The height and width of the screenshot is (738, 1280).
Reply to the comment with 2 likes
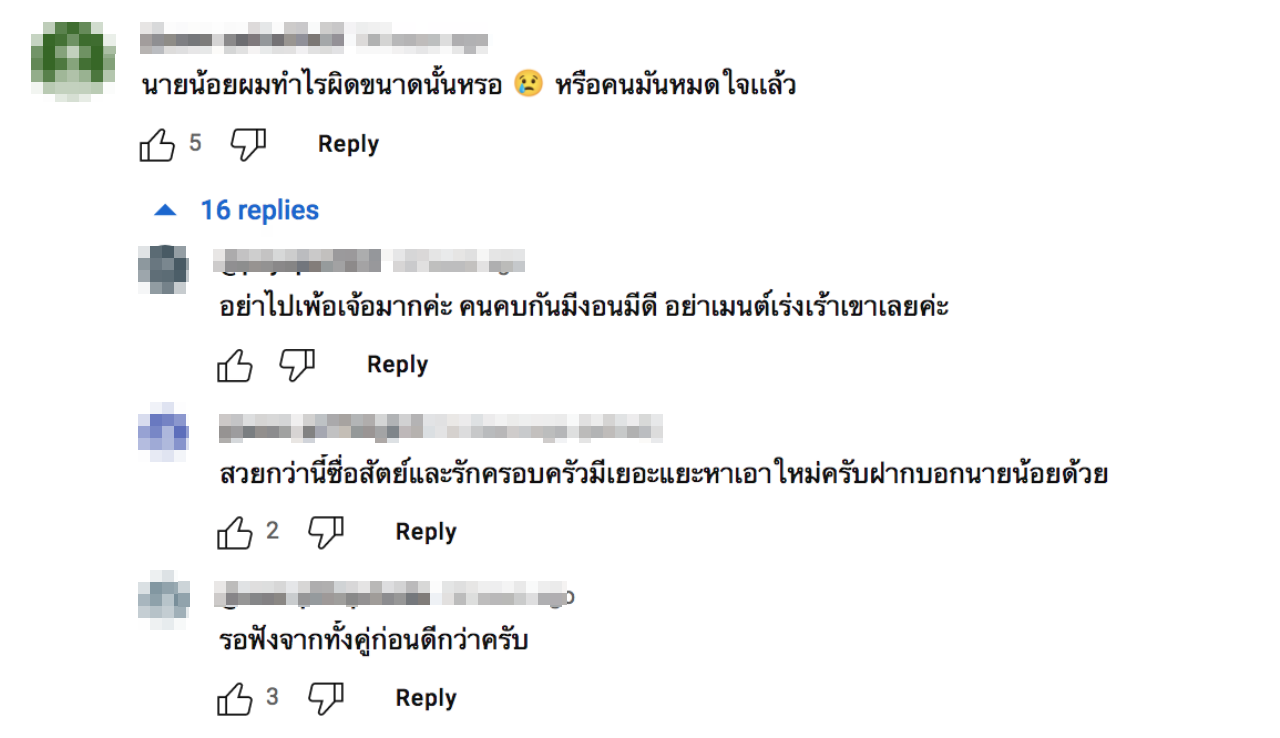pyautogui.click(x=426, y=532)
